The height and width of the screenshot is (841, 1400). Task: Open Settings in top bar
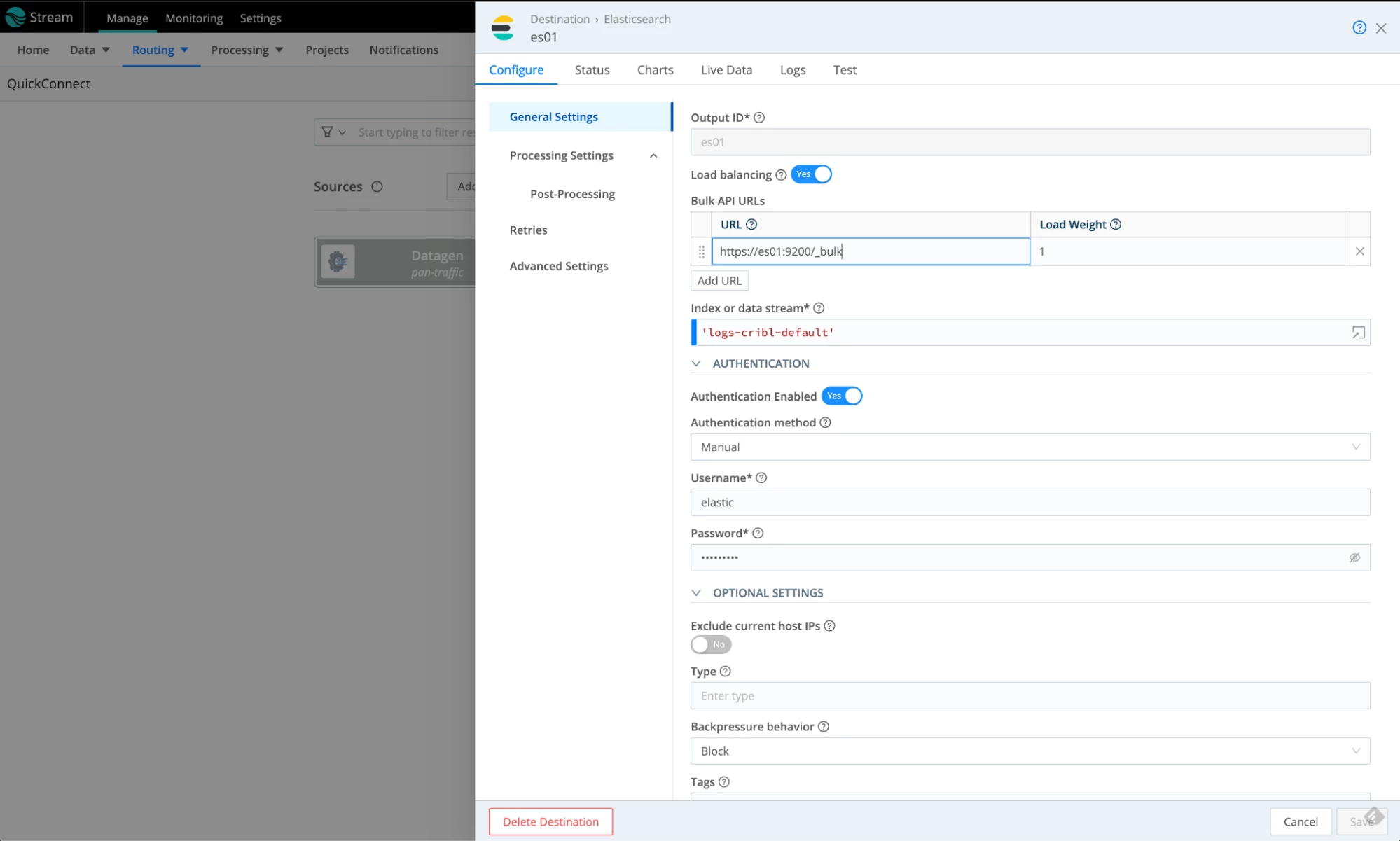(260, 18)
